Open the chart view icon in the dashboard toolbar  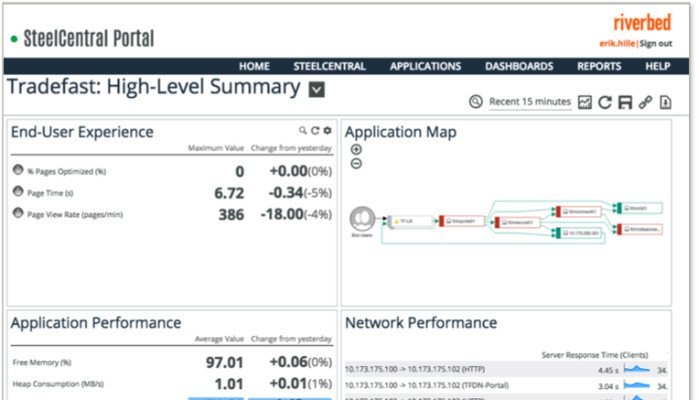coord(584,102)
